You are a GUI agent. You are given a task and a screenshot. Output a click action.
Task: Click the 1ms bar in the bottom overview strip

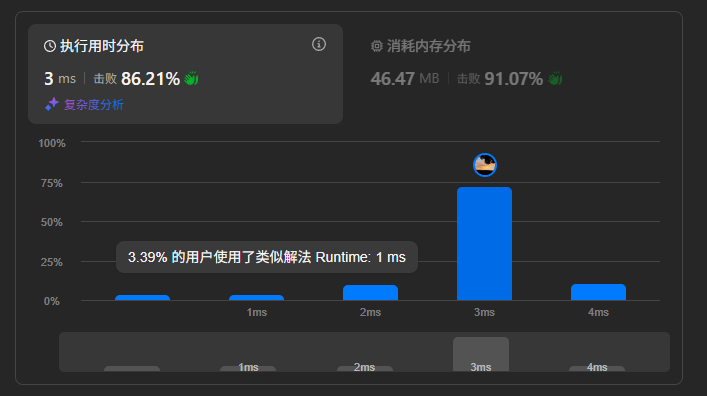tap(248, 369)
